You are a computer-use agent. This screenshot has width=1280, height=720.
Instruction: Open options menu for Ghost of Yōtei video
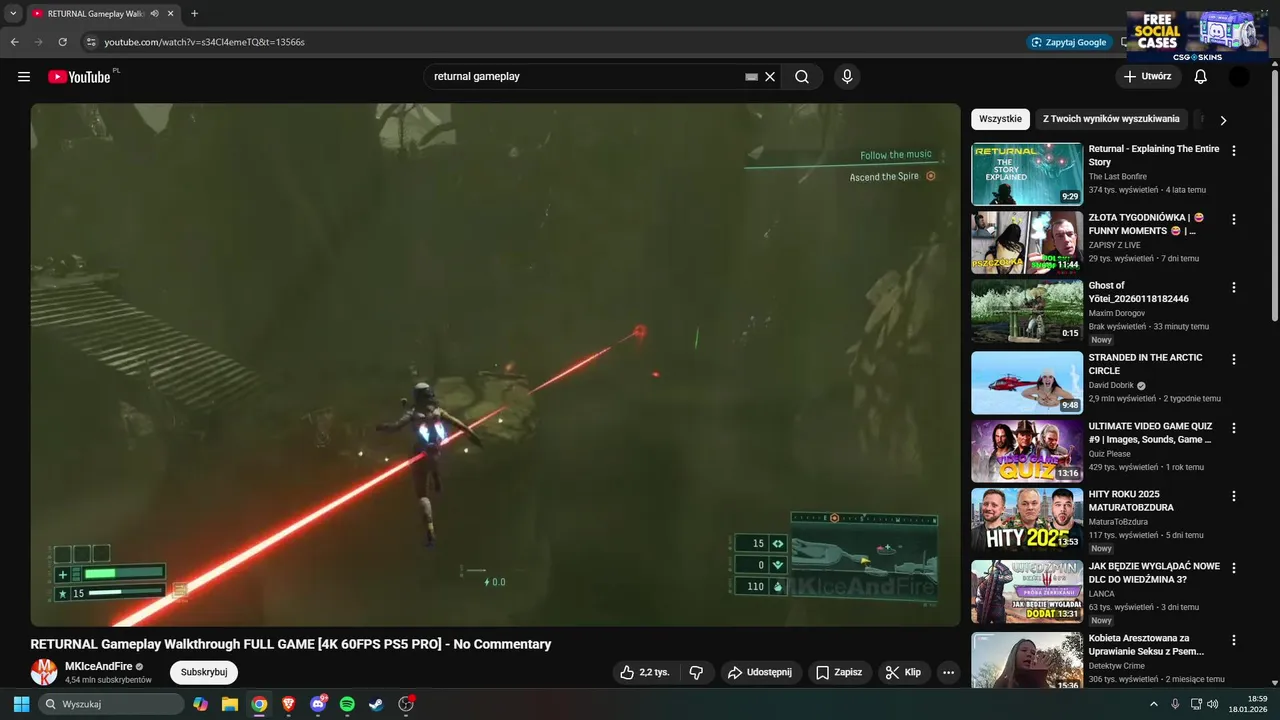pos(1233,287)
